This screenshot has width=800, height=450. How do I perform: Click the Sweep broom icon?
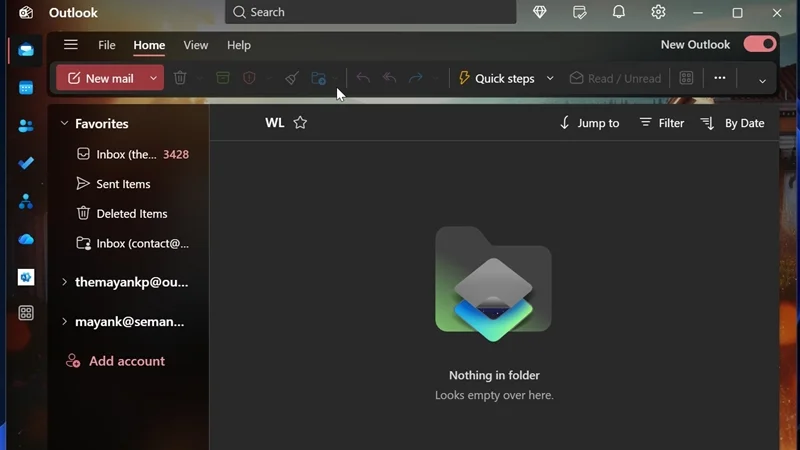tap(292, 78)
